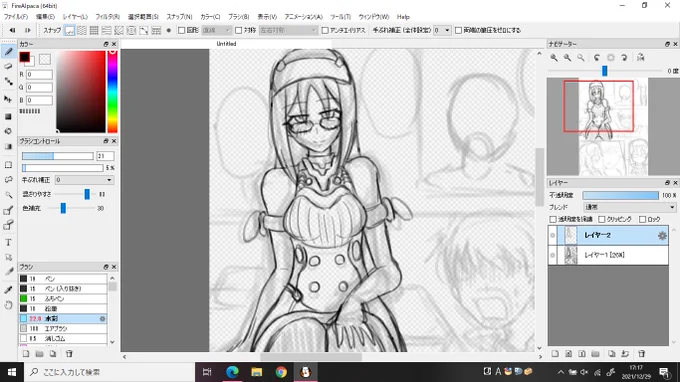The height and width of the screenshot is (382, 680).
Task: Open Layer 2 settings gear
Action: (662, 235)
